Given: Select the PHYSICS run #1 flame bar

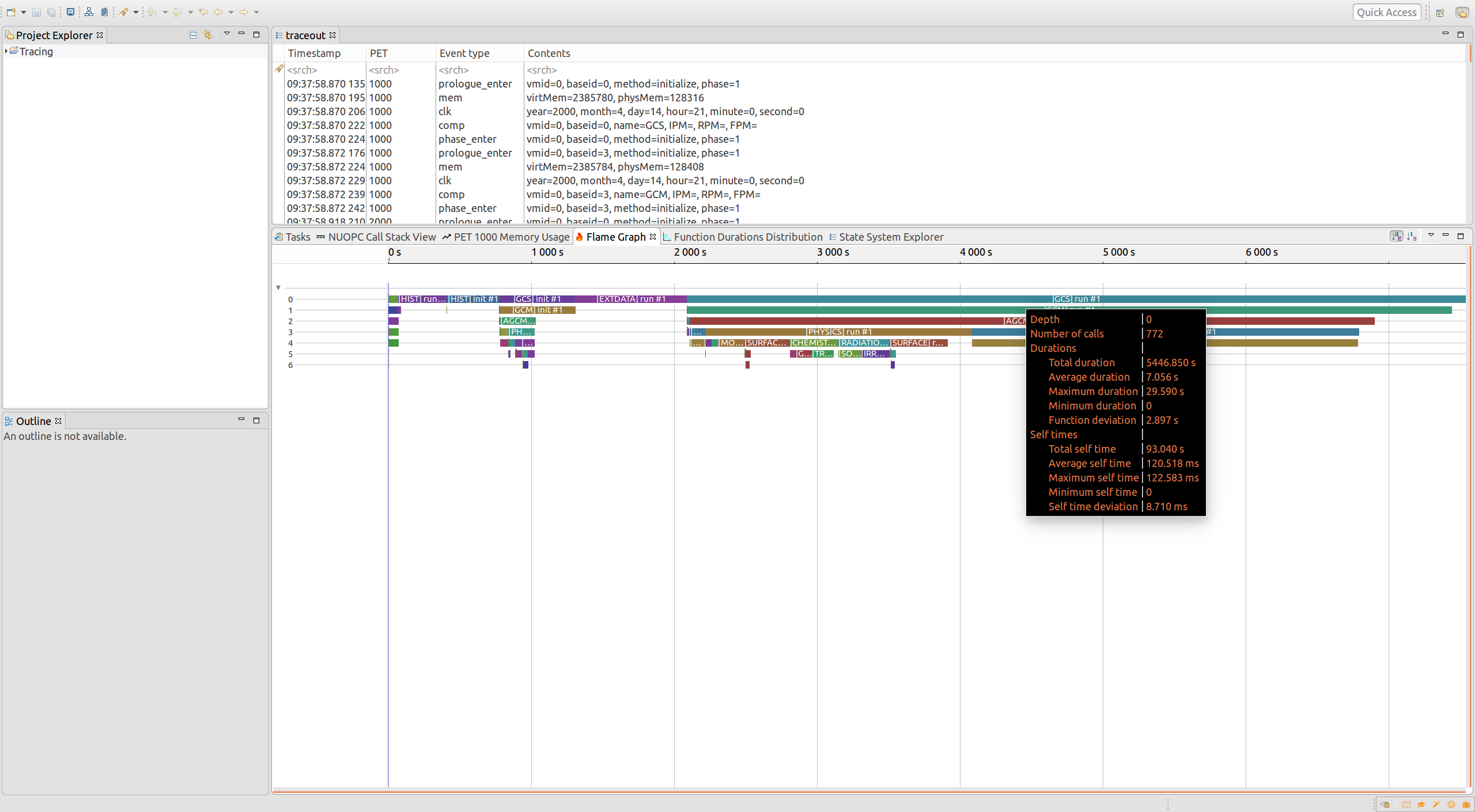Looking at the screenshot, I should coord(839,332).
